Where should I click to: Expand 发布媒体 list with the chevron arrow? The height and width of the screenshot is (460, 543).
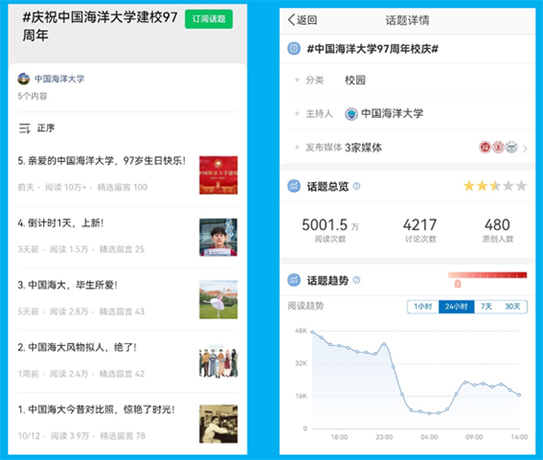coord(525,149)
